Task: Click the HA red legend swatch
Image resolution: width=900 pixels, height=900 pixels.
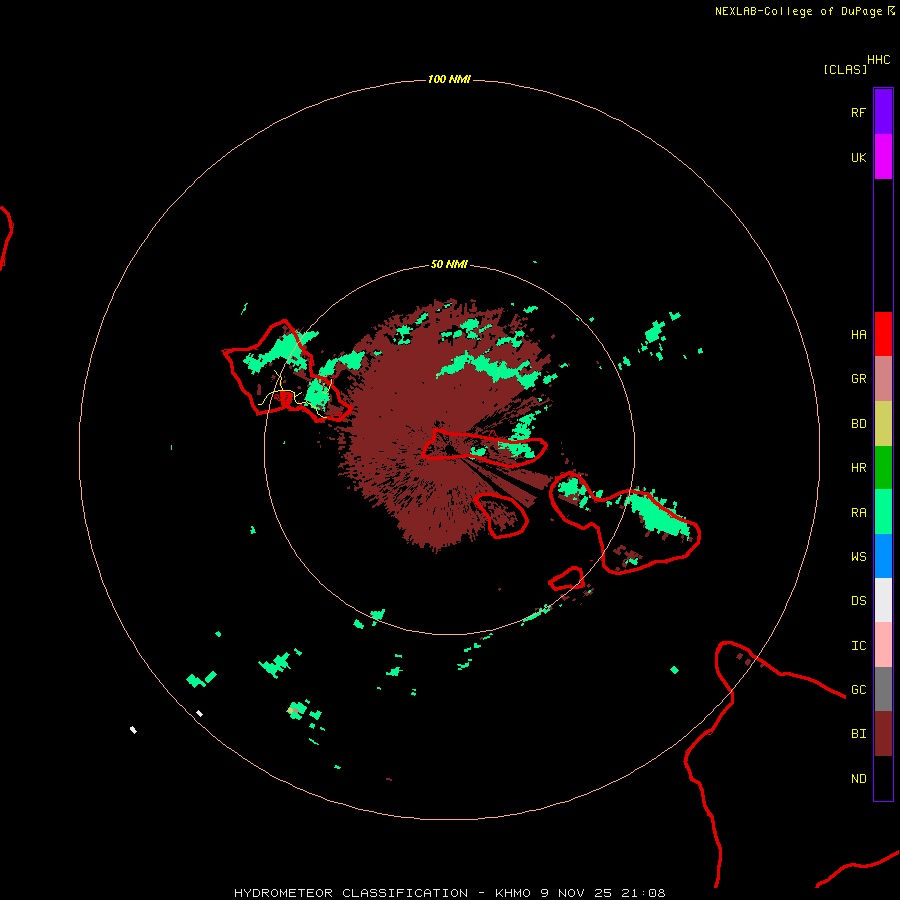Action: pyautogui.click(x=883, y=334)
